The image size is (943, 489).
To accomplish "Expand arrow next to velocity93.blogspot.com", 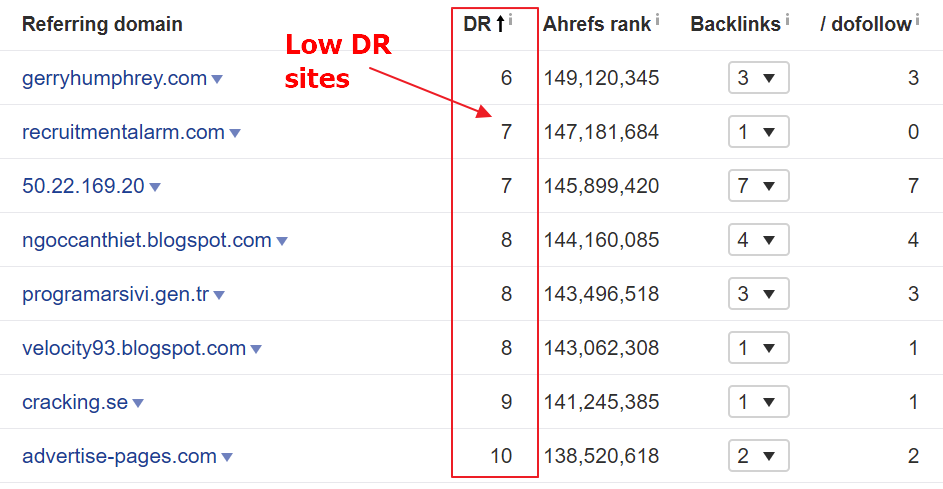I will click(x=256, y=349).
